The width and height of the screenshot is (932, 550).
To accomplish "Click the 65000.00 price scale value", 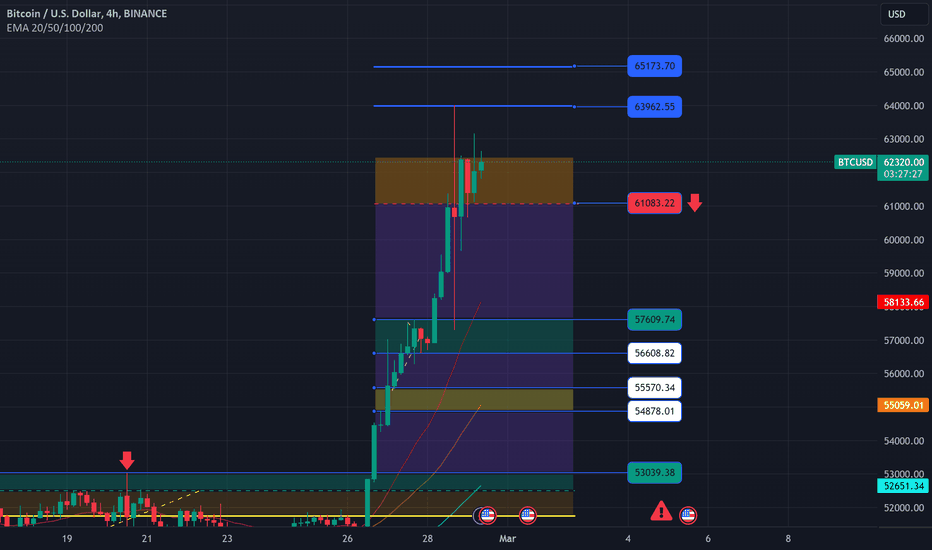I will (903, 72).
